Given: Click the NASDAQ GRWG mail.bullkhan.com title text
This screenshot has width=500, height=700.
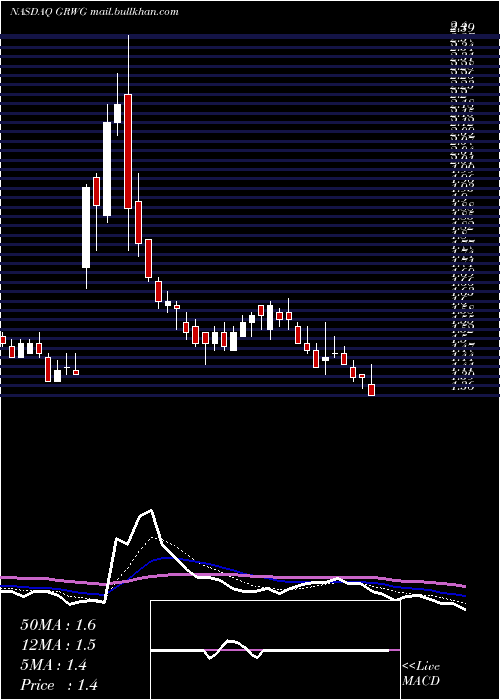Looking at the screenshot, I should (94, 12).
